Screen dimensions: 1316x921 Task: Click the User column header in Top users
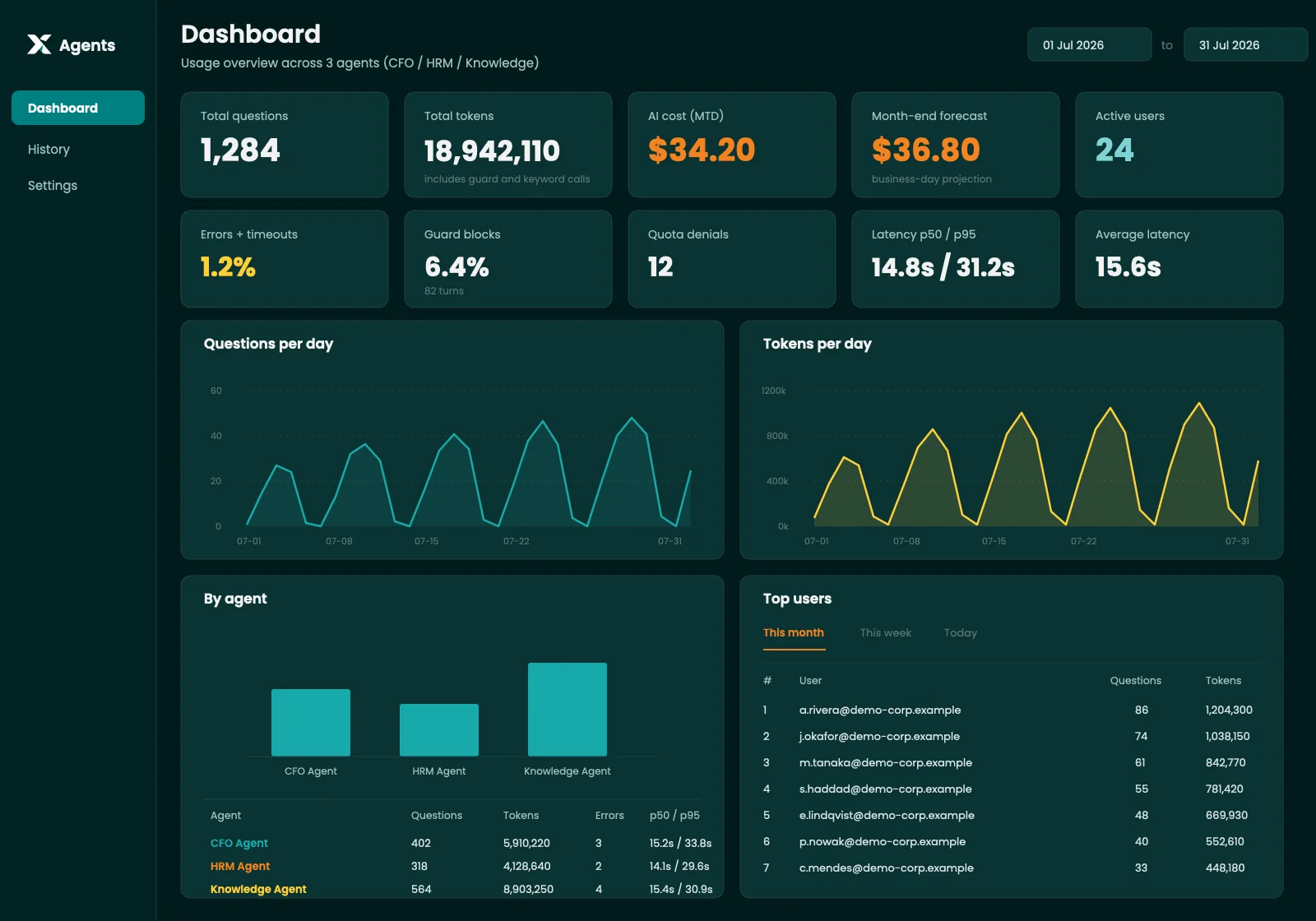(810, 680)
